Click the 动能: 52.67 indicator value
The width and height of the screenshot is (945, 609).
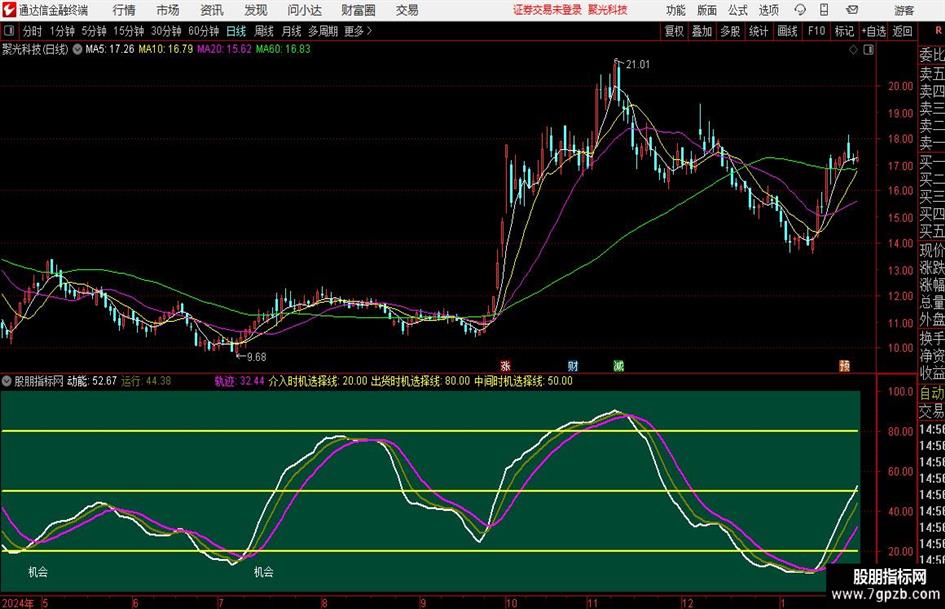tap(92, 381)
